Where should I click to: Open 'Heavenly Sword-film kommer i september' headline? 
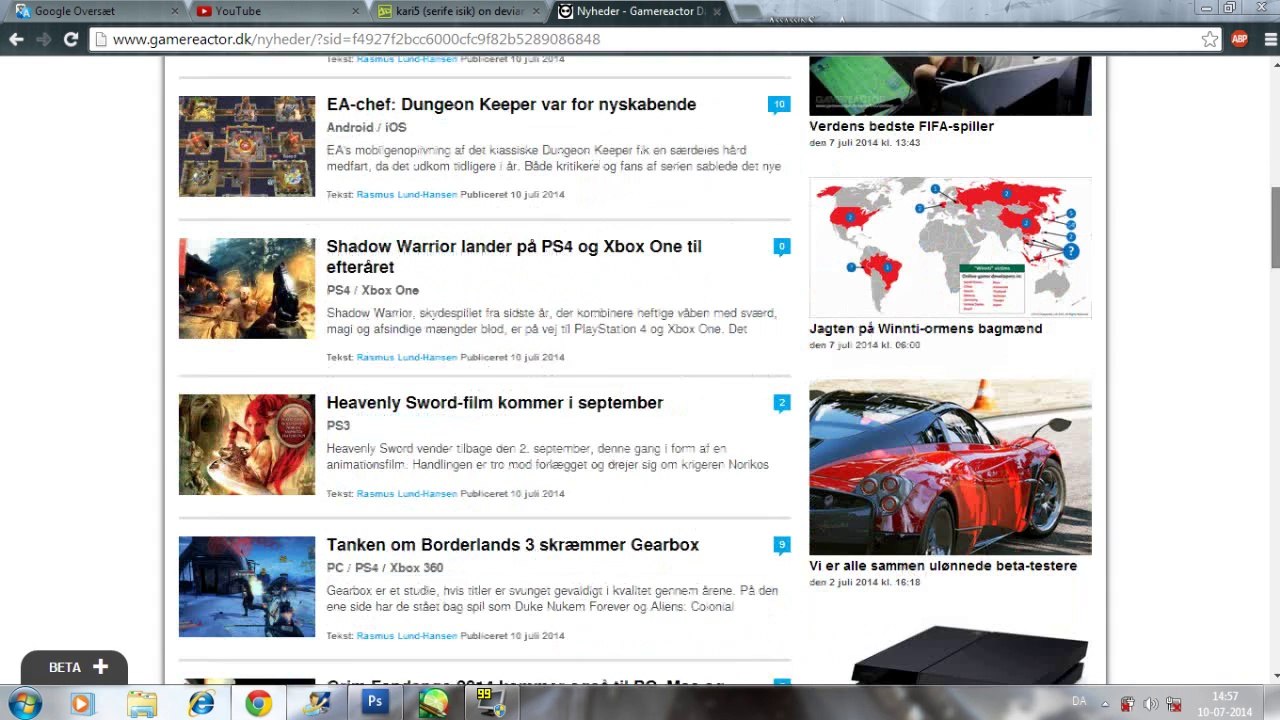tap(495, 403)
